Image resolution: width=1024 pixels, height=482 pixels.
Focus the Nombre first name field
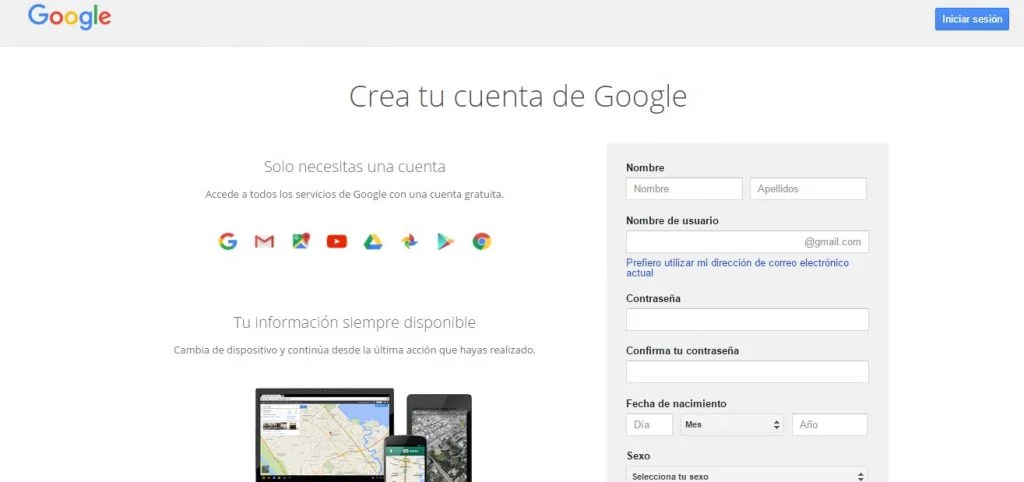pos(684,189)
